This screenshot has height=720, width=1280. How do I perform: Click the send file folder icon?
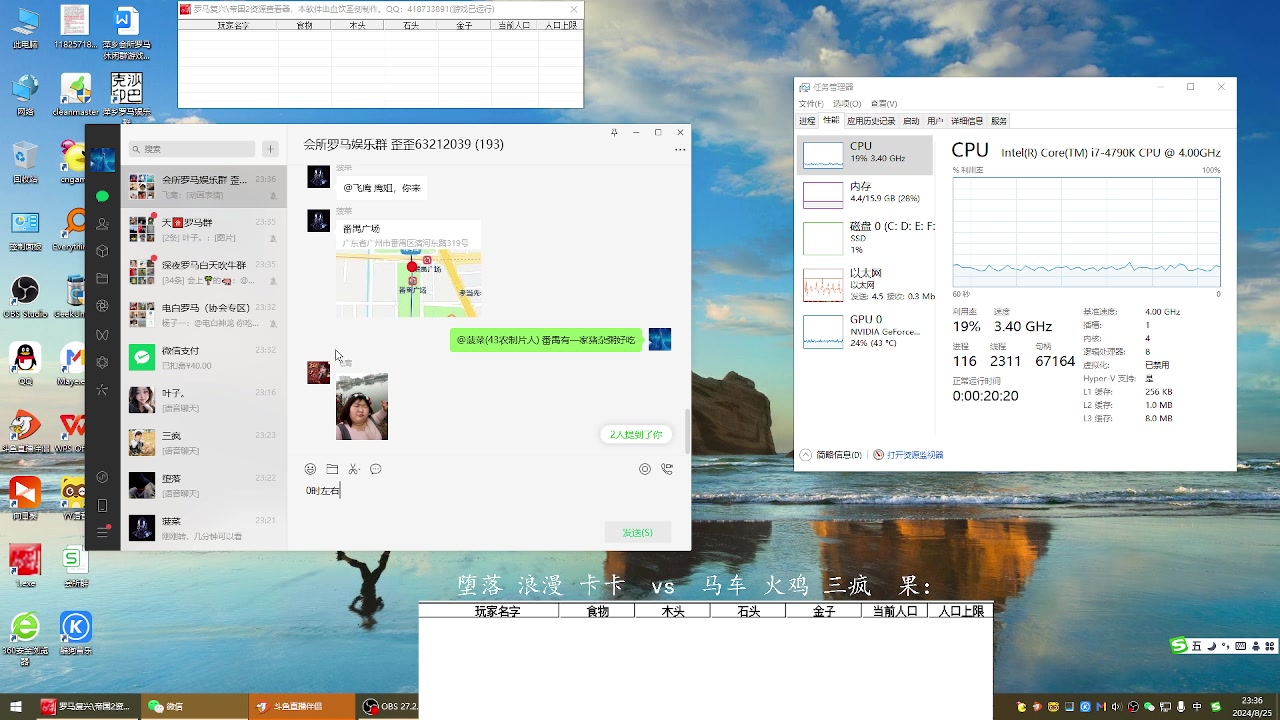pyautogui.click(x=331, y=468)
